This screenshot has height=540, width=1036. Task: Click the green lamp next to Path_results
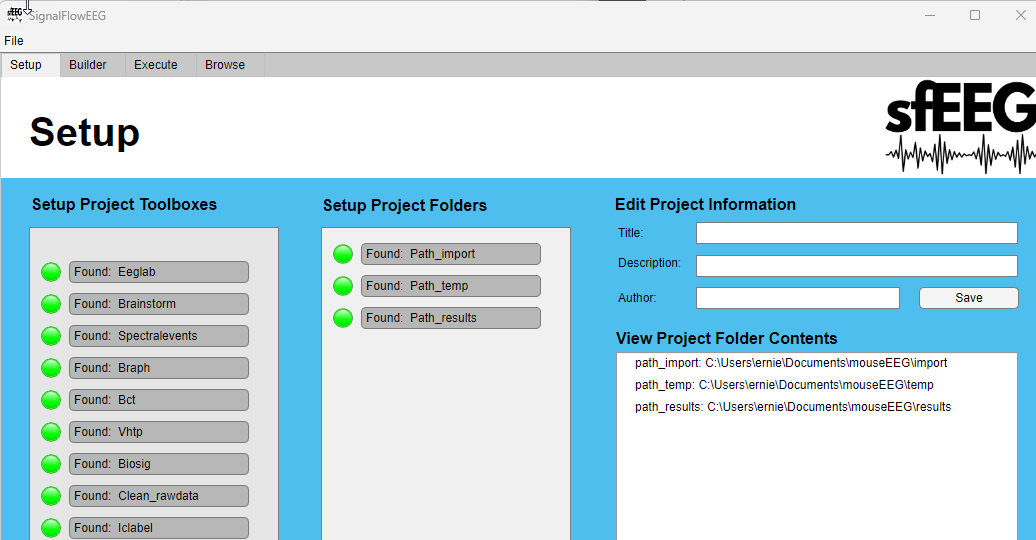[343, 318]
